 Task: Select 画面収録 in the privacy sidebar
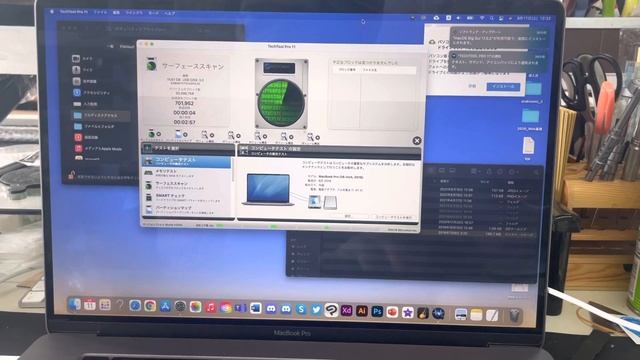(x=86, y=138)
